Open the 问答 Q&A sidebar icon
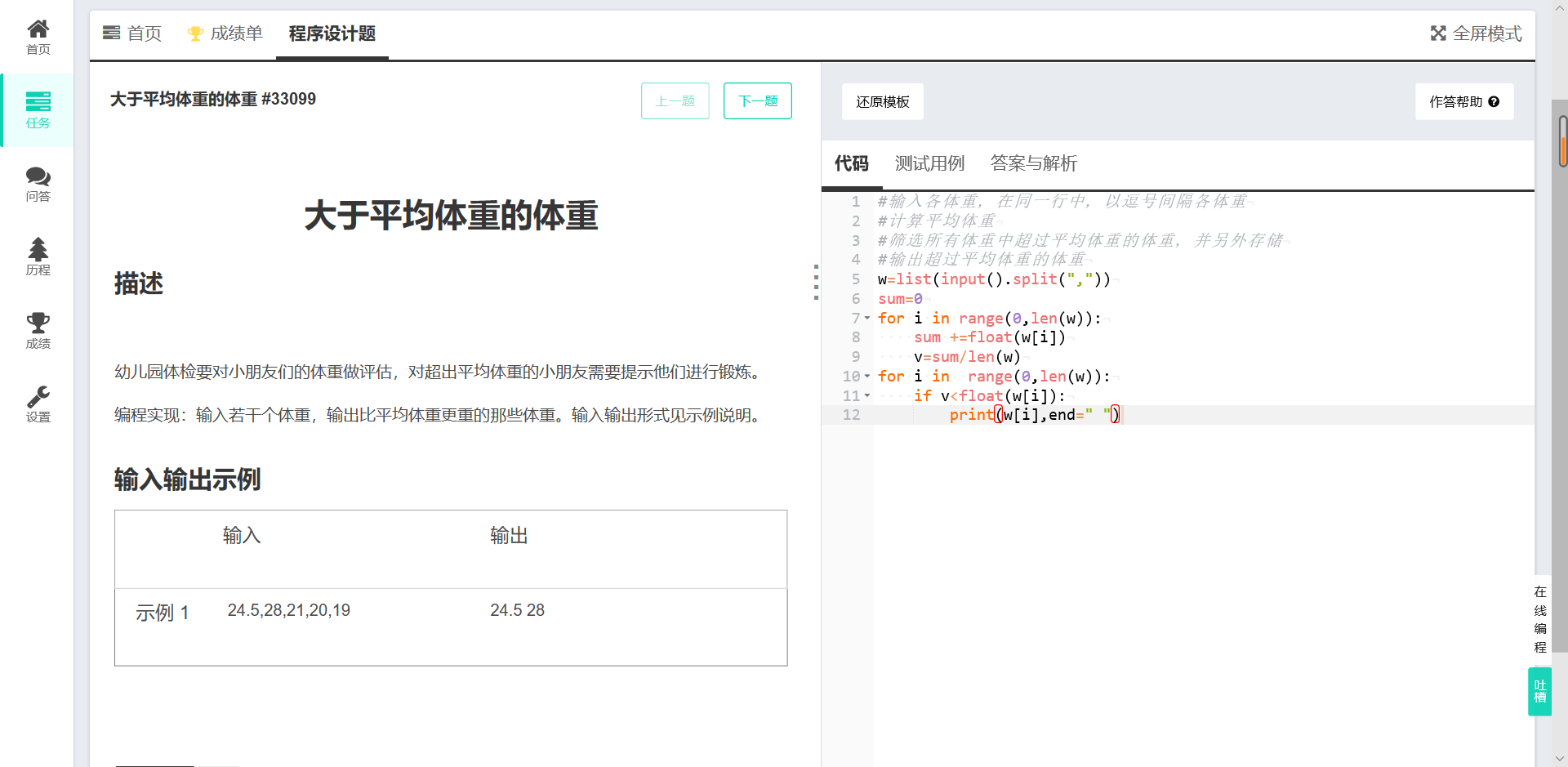 point(38,184)
